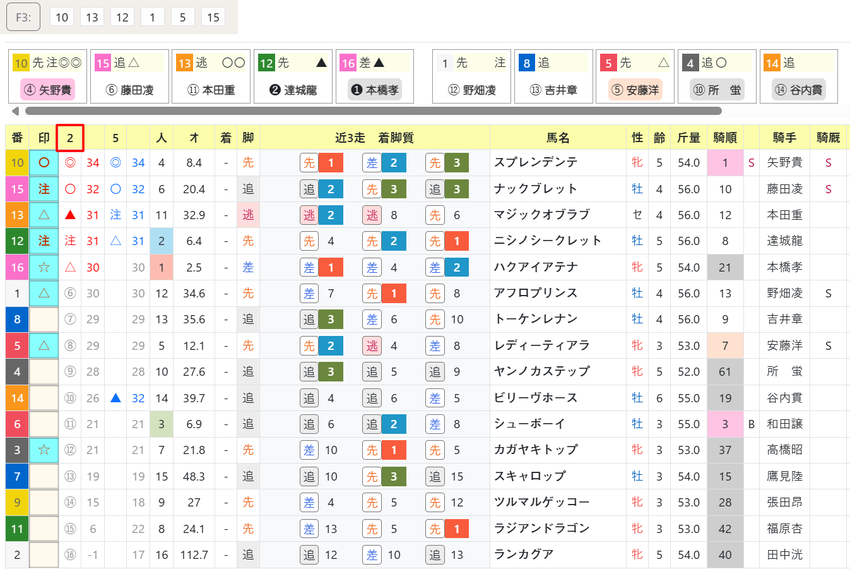Toggle the empty 印 cell for シューボーイ
Viewport: 850px width, 569px height.
pos(44,424)
